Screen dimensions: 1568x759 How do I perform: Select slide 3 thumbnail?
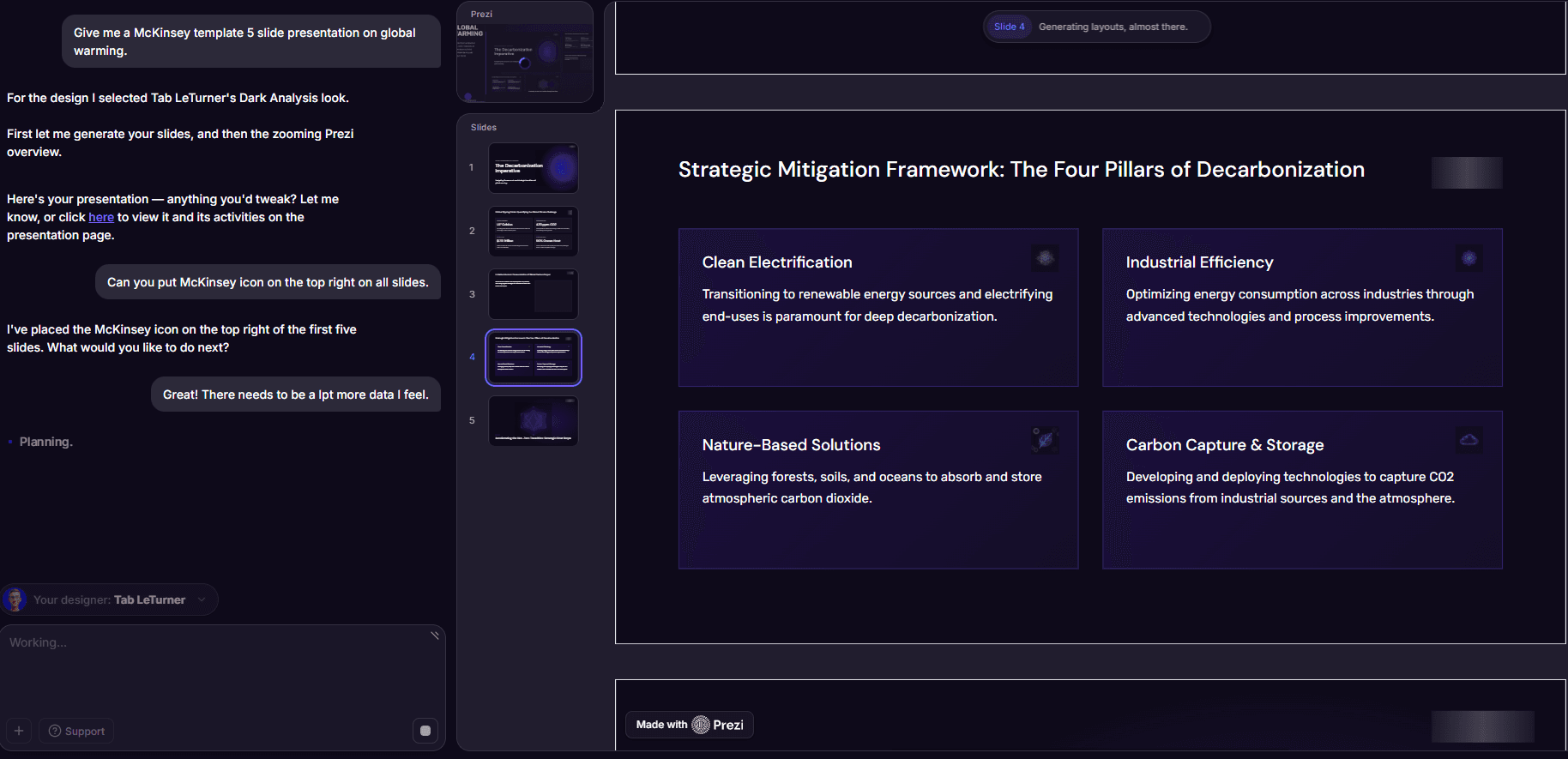point(534,294)
